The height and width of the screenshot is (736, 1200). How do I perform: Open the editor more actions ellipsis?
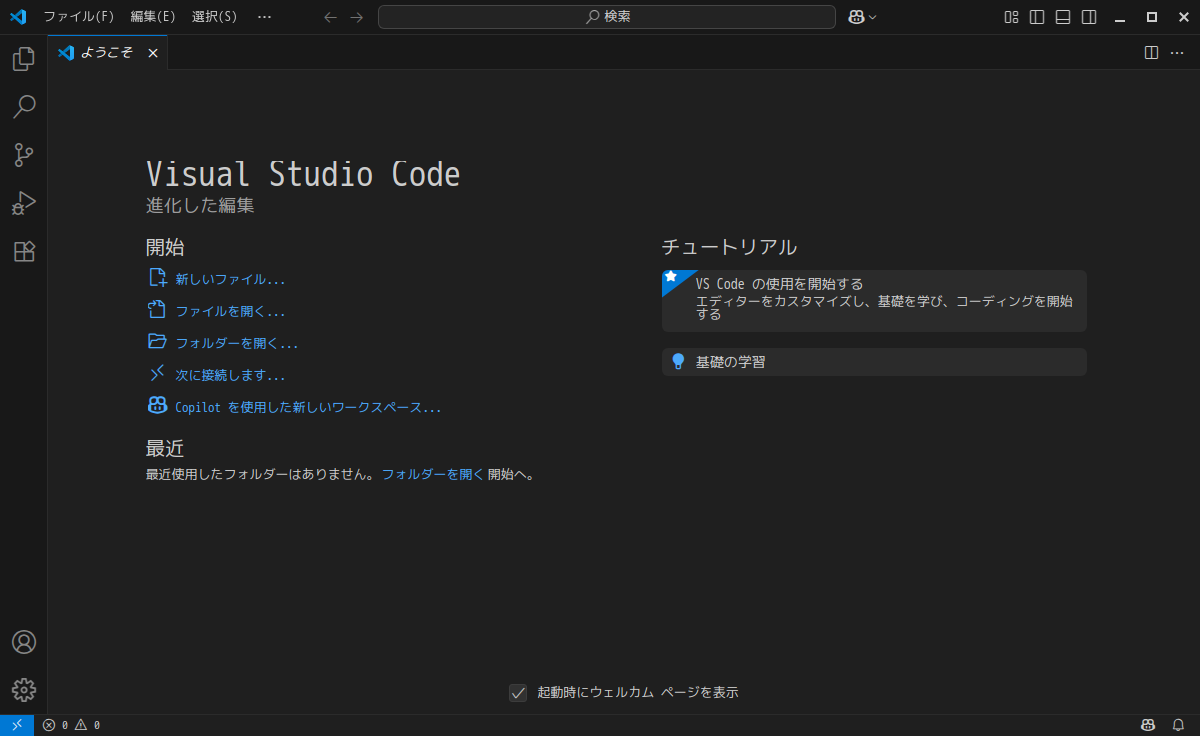pos(1177,53)
